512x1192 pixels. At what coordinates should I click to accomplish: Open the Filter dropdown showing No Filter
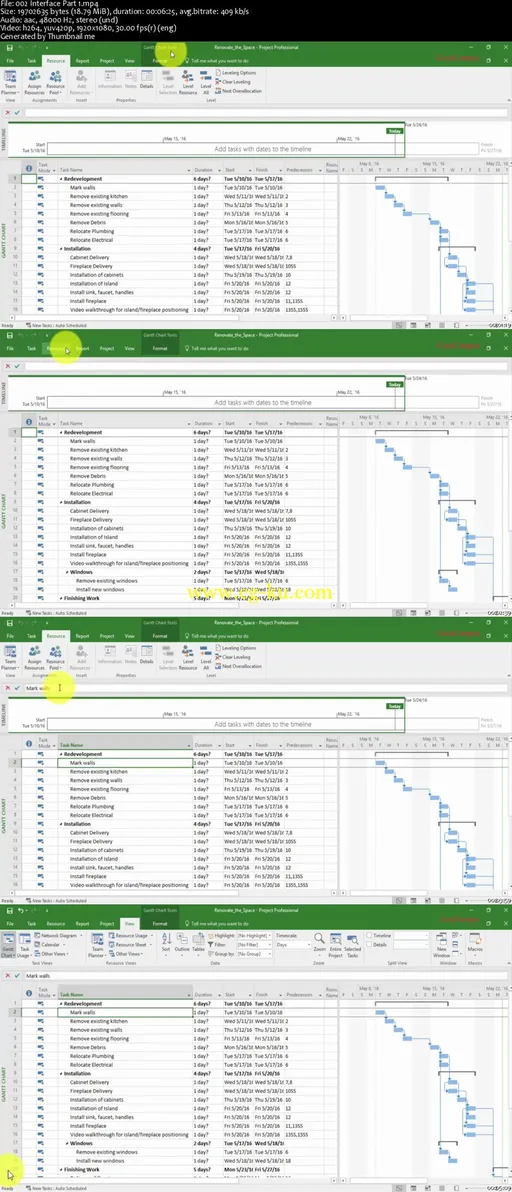pos(254,943)
